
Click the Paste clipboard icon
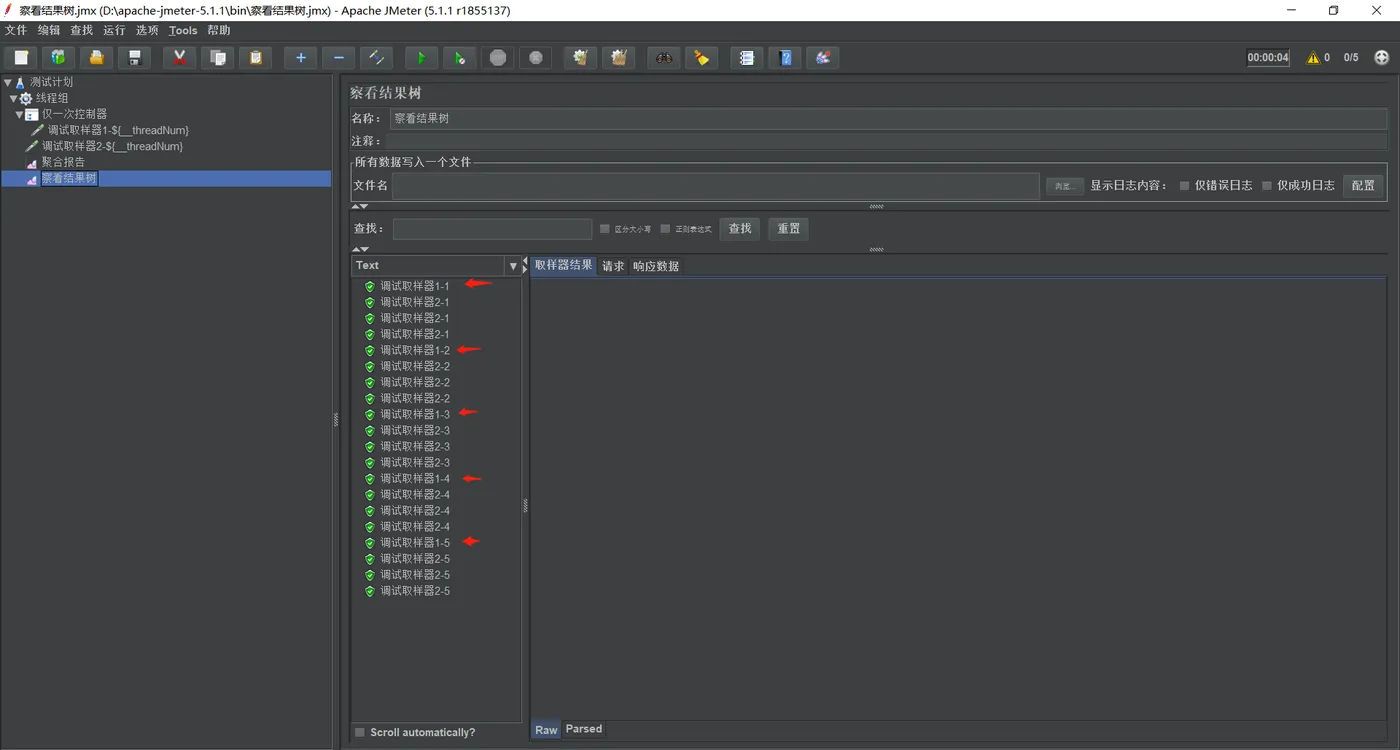[255, 58]
